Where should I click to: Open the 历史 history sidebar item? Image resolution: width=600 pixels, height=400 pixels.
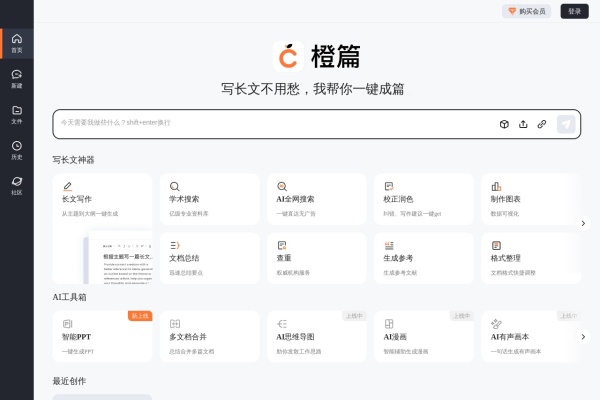point(16,150)
